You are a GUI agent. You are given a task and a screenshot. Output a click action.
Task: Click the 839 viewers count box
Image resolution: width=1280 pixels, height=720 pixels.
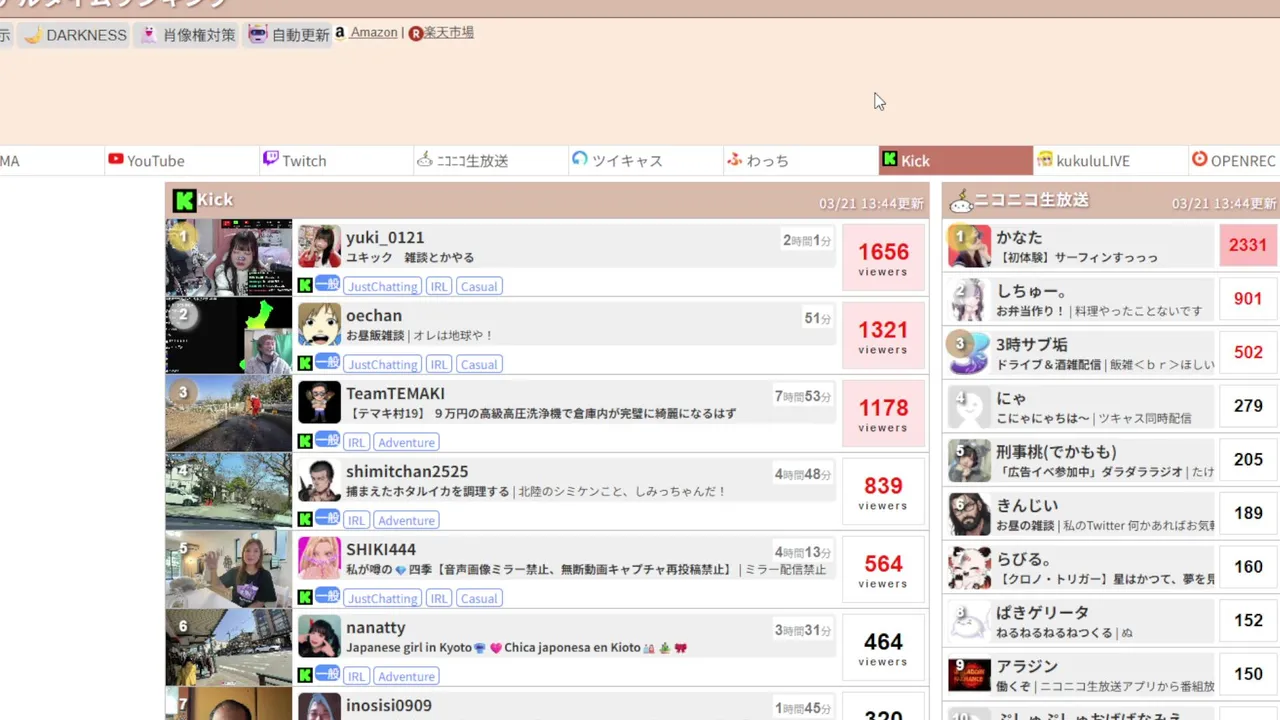point(883,492)
